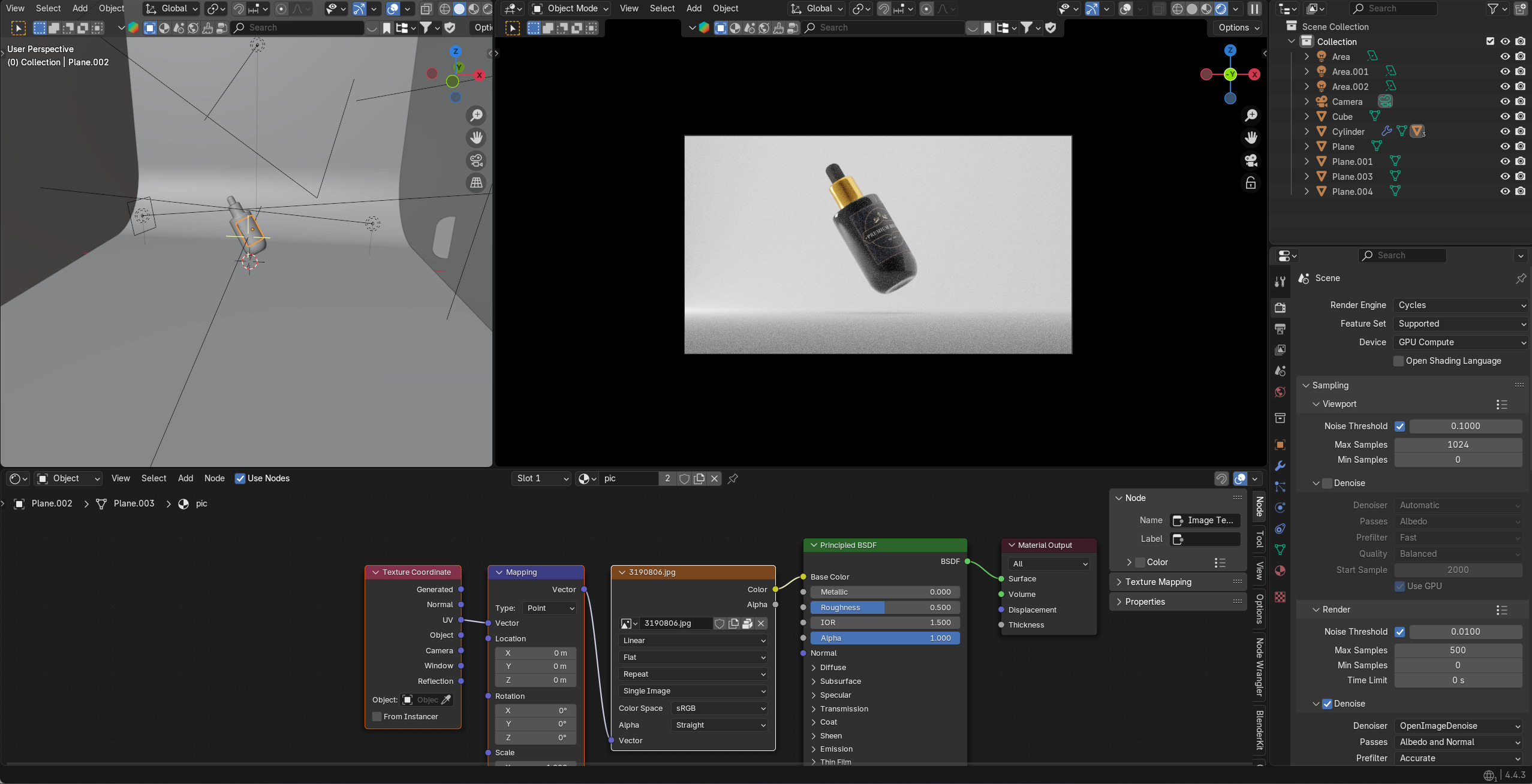
Task: Enable Open Shading Language checkbox
Action: coord(1398,361)
